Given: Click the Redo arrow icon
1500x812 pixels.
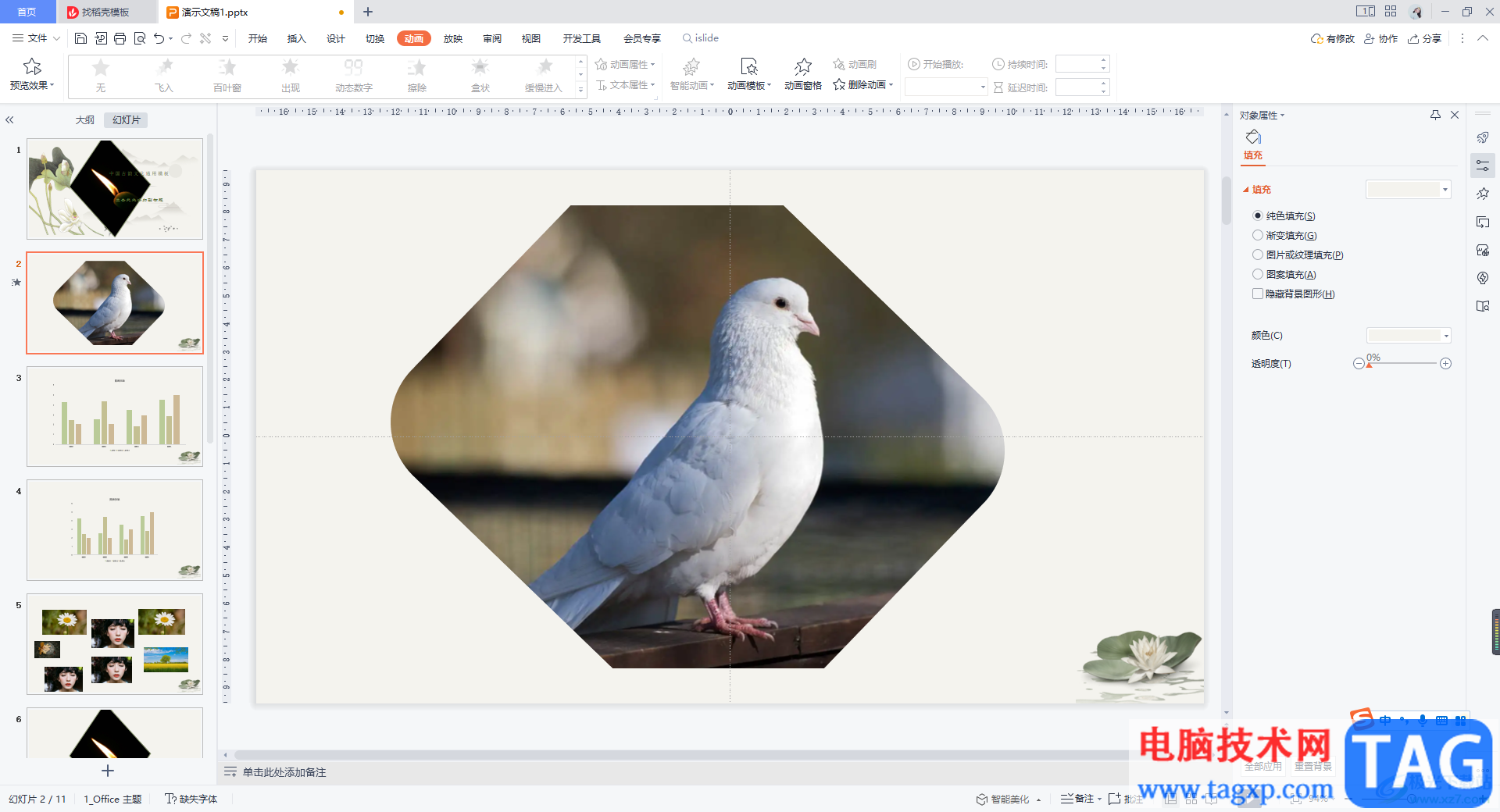Looking at the screenshot, I should click(x=186, y=38).
